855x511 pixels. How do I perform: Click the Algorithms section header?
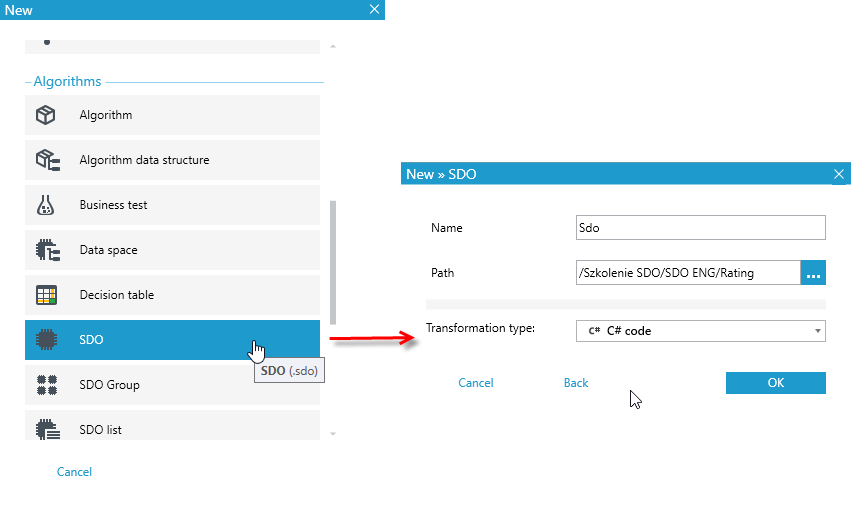pyautogui.click(x=67, y=81)
